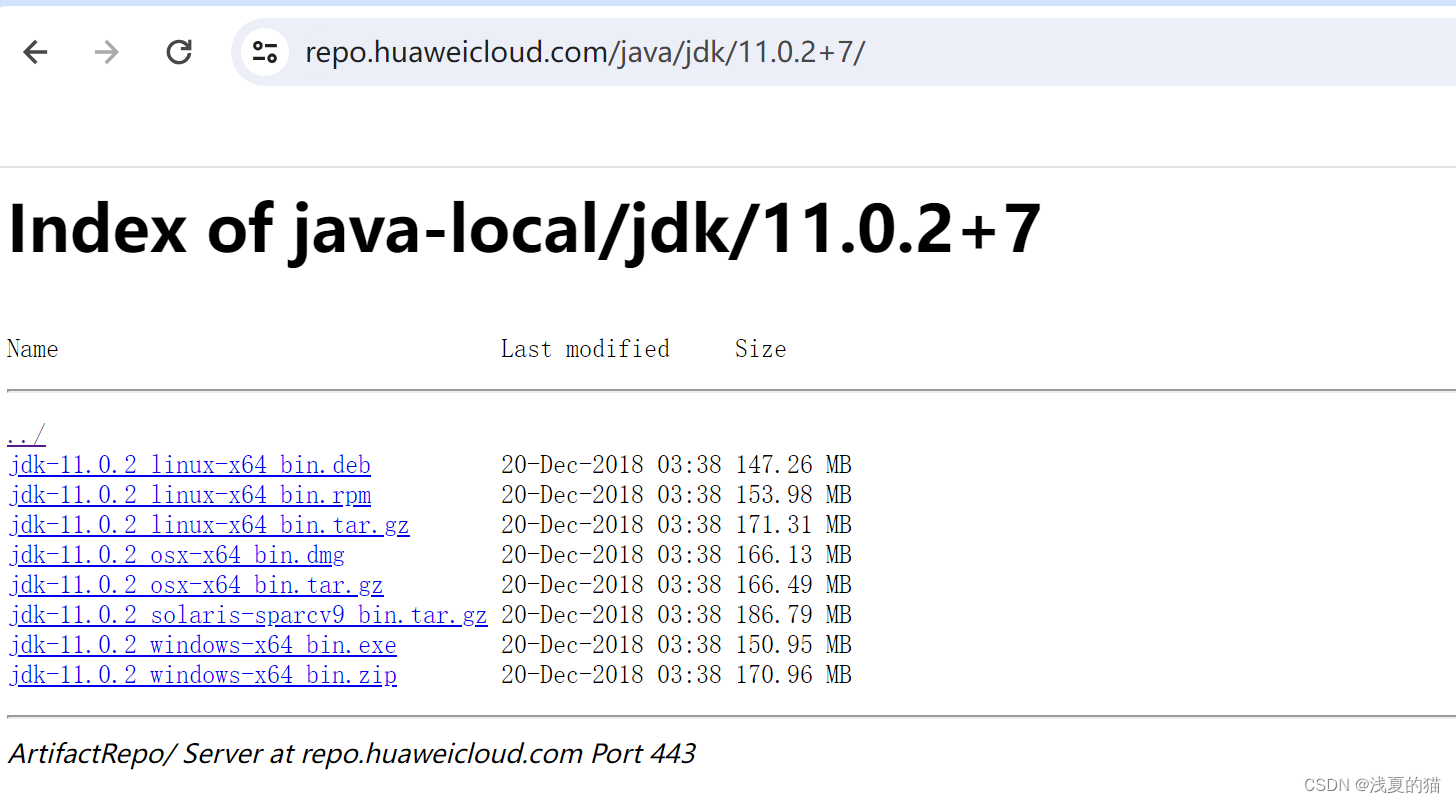
Task: Click the modified date of the .zip row
Action: [611, 675]
